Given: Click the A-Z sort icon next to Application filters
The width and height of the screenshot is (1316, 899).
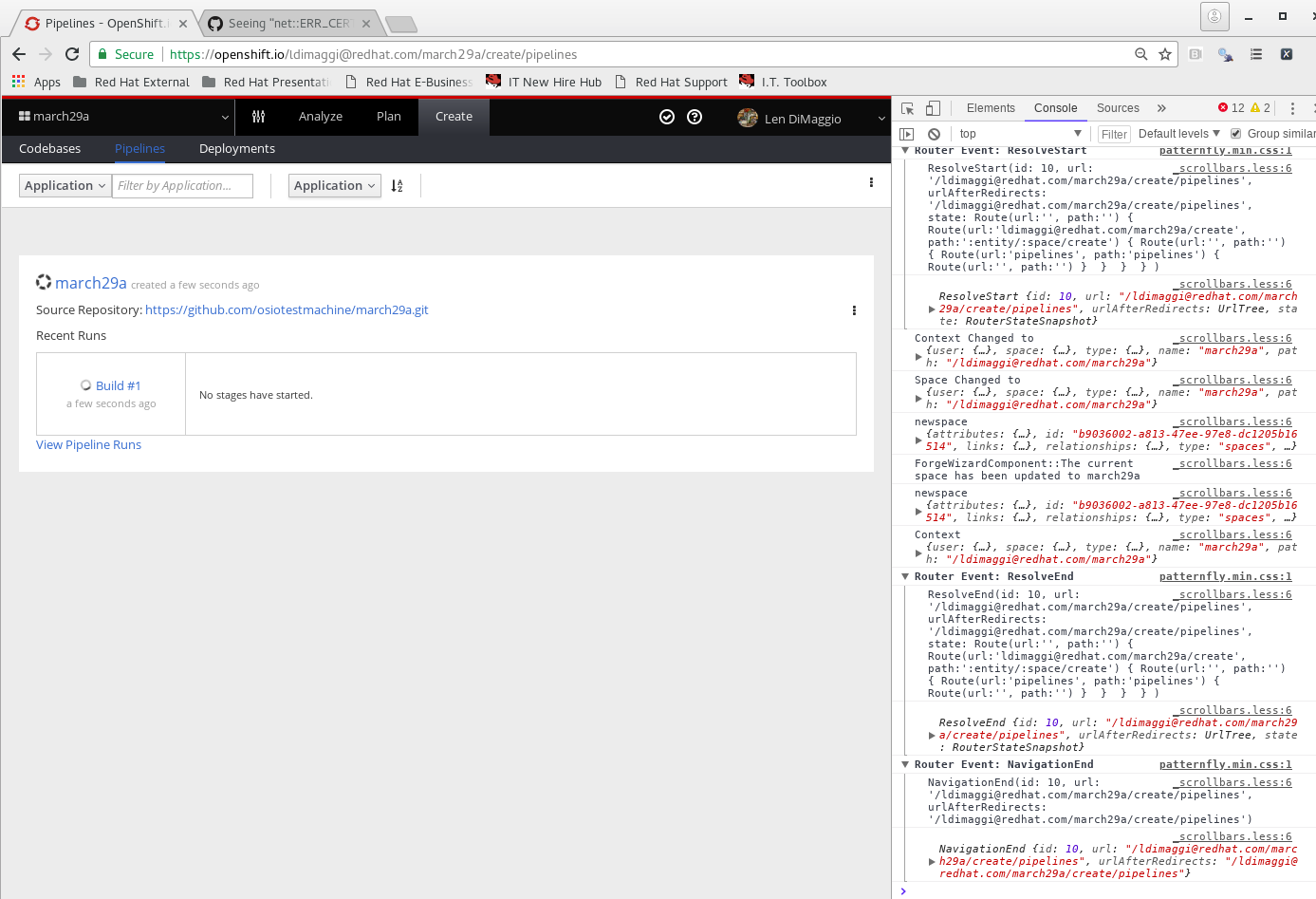Looking at the screenshot, I should tap(398, 186).
